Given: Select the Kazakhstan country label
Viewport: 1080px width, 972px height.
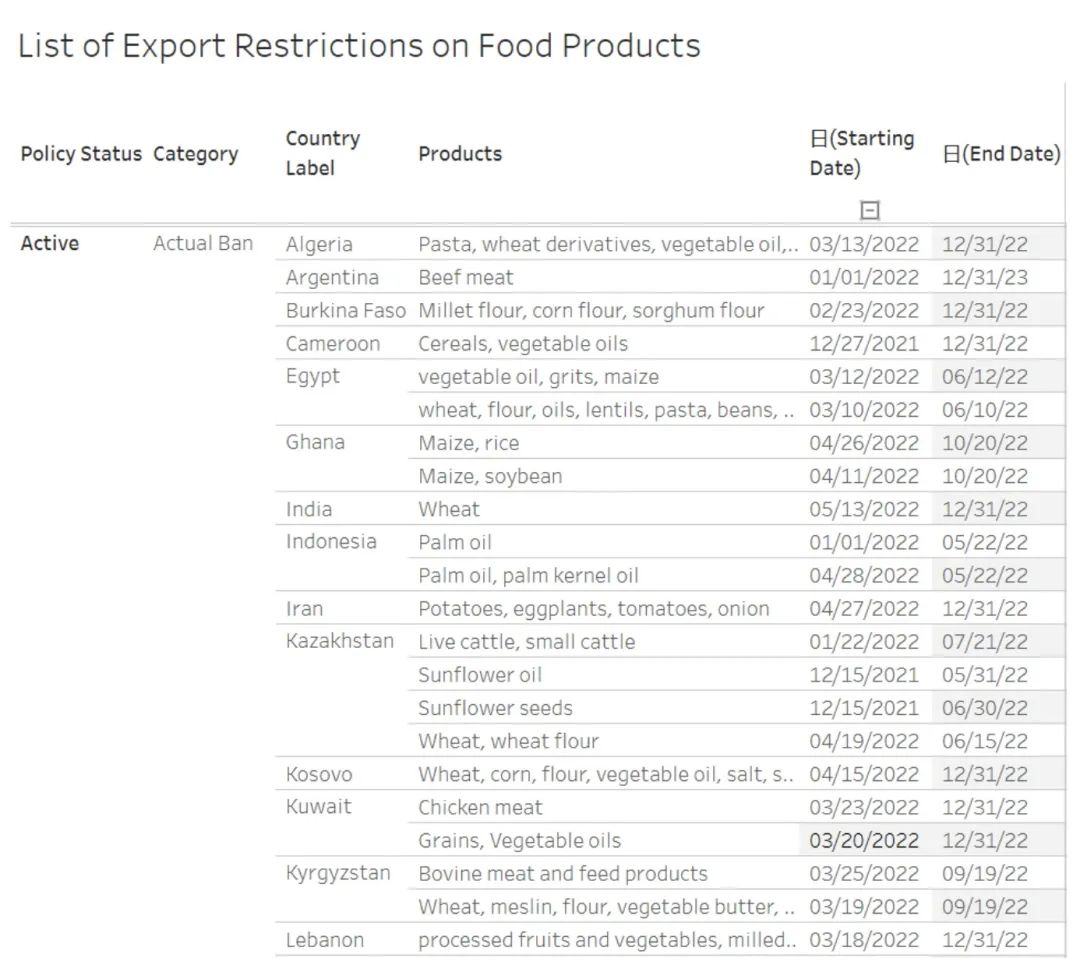Looking at the screenshot, I should [x=340, y=641].
